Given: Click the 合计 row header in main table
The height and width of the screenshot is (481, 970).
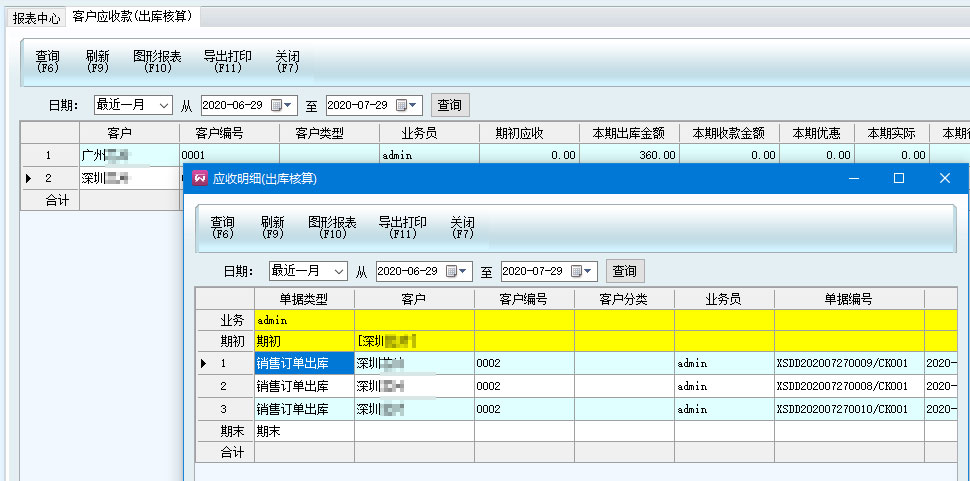Looking at the screenshot, I should pyautogui.click(x=50, y=200).
